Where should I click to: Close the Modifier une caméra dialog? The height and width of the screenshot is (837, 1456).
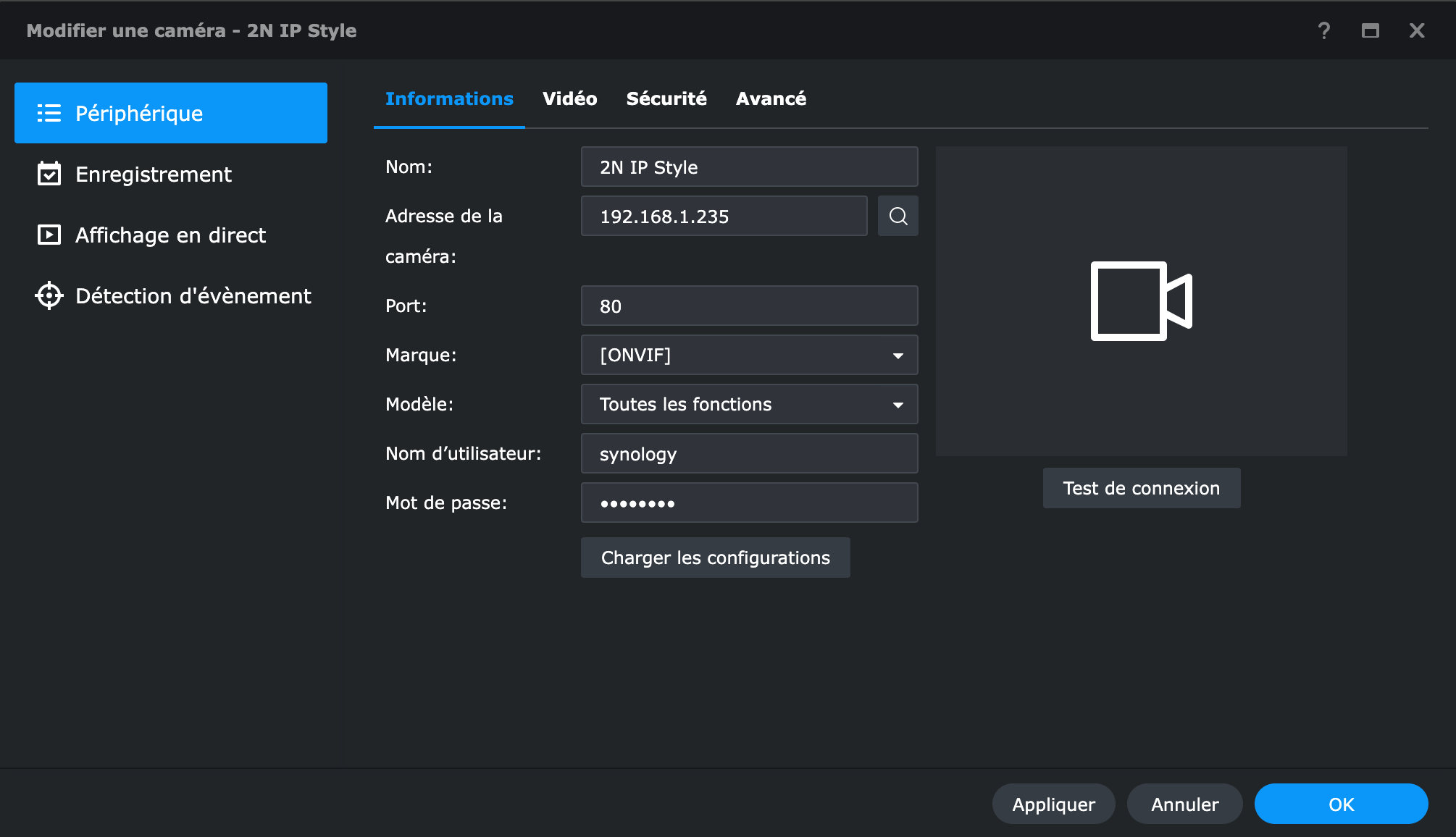tap(1417, 30)
